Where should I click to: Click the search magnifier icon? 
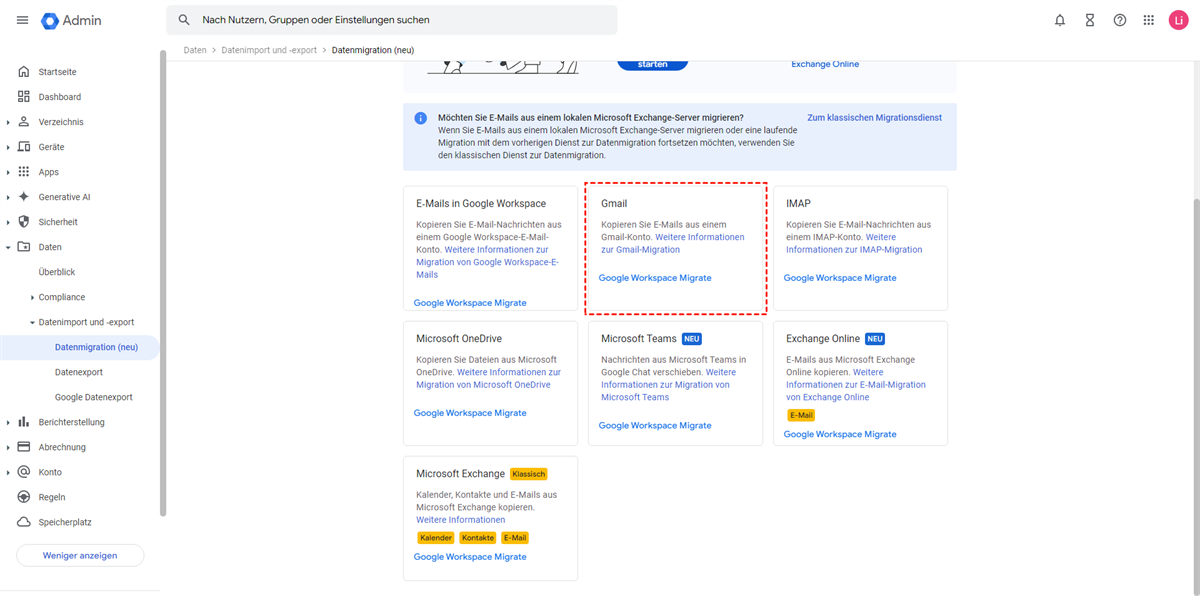pyautogui.click(x=184, y=20)
